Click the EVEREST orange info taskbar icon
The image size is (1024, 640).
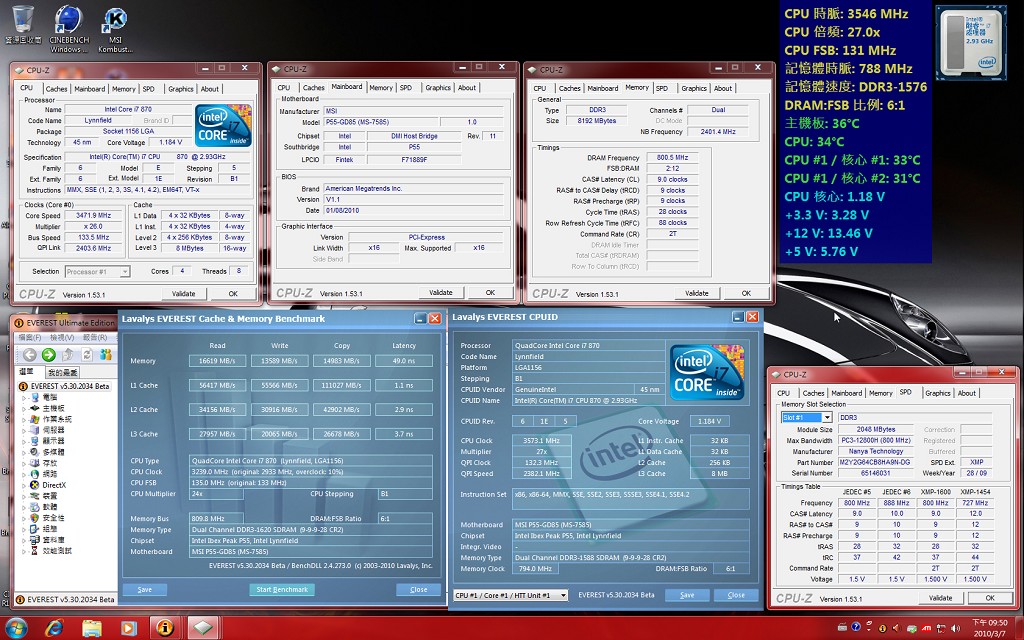pyautogui.click(x=165, y=628)
